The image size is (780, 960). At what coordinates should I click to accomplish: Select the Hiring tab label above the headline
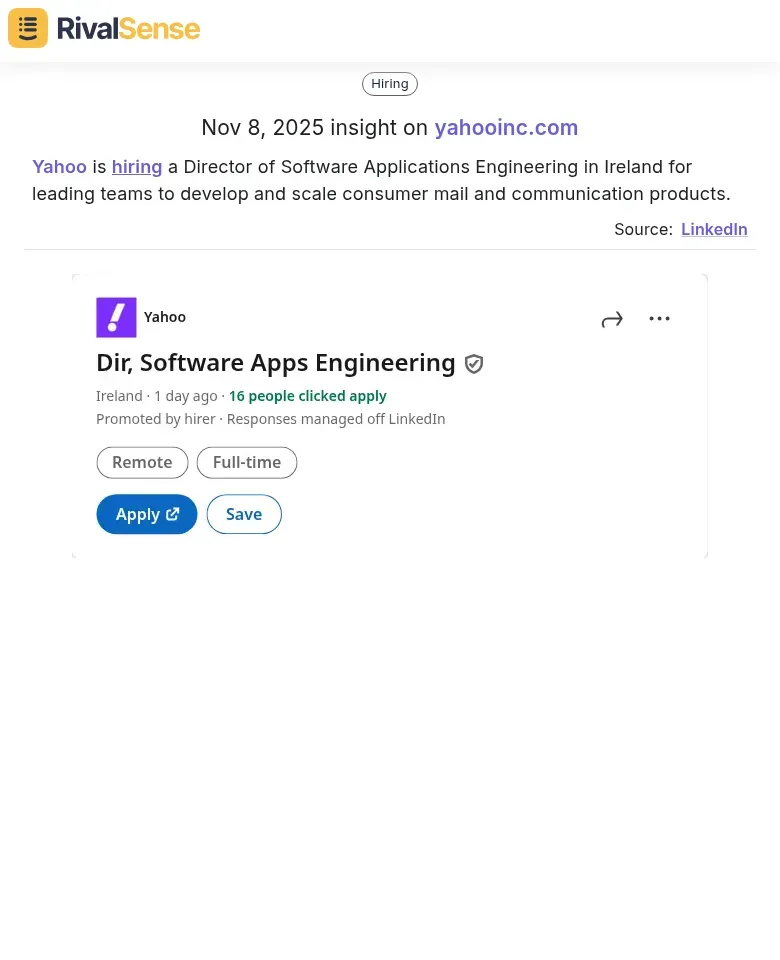pyautogui.click(x=389, y=83)
